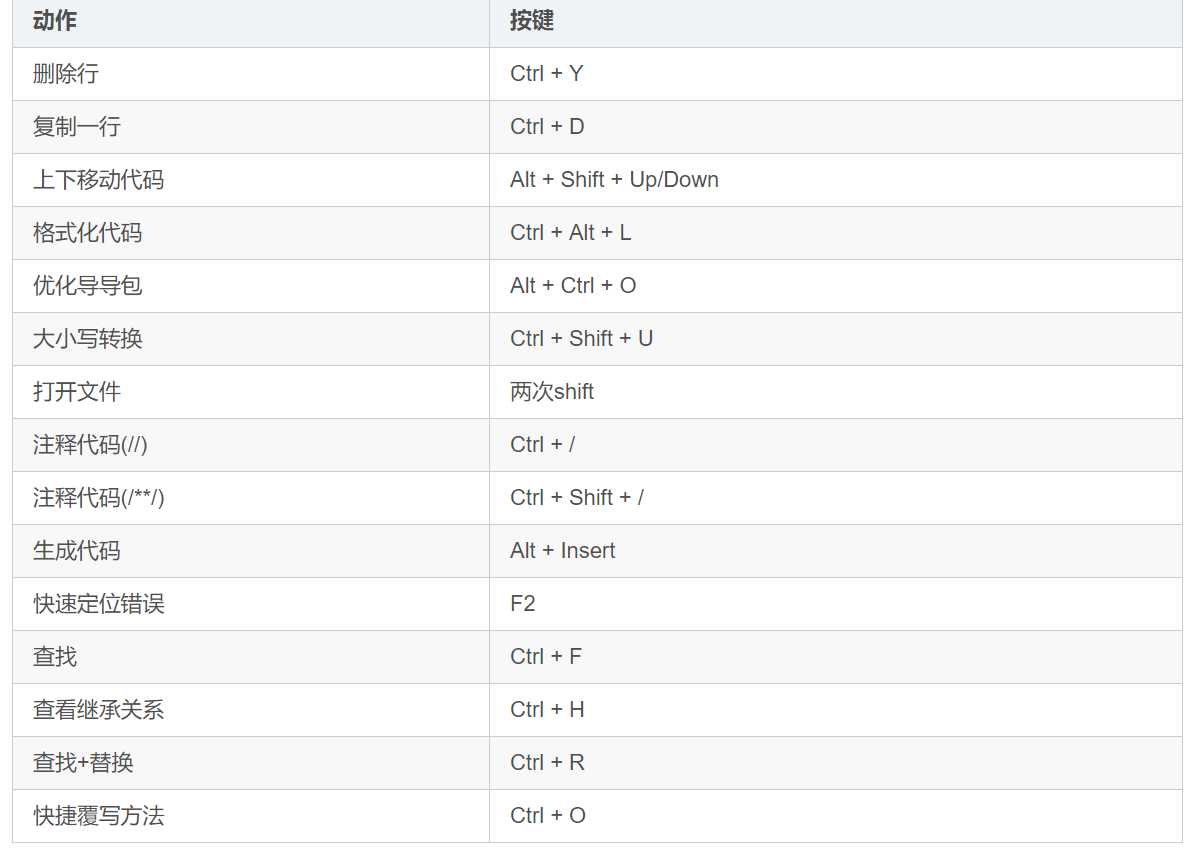Click the Ctrl + D shortcut text

pyautogui.click(x=547, y=127)
